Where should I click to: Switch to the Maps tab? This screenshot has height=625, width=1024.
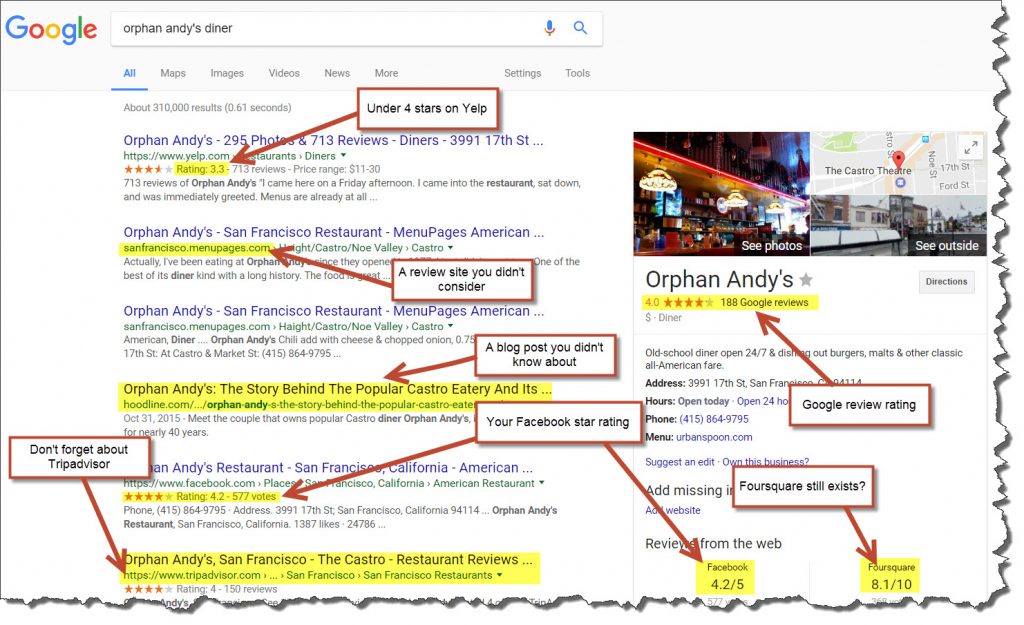(x=173, y=73)
